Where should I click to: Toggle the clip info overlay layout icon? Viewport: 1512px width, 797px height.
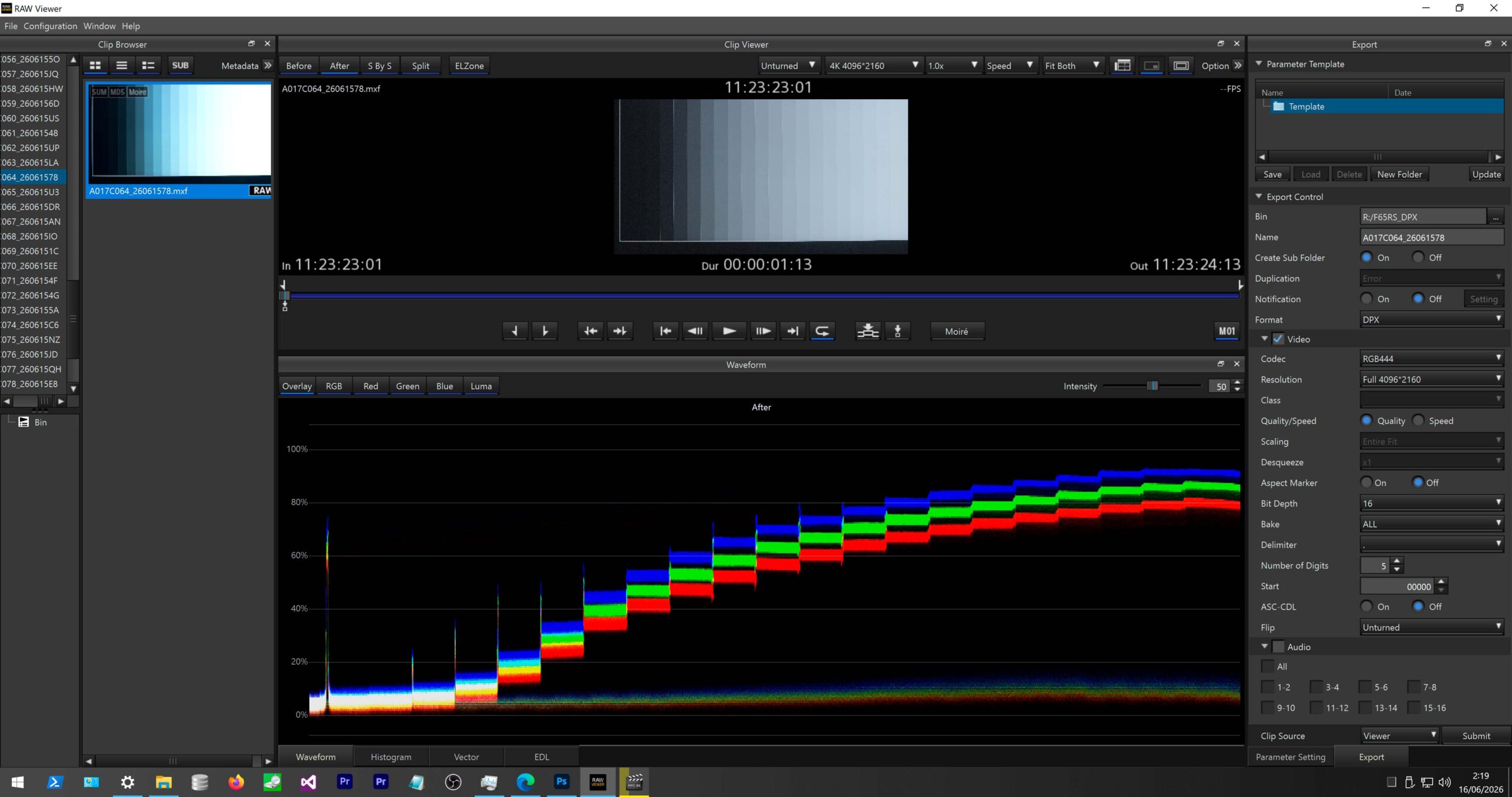[x=1122, y=66]
